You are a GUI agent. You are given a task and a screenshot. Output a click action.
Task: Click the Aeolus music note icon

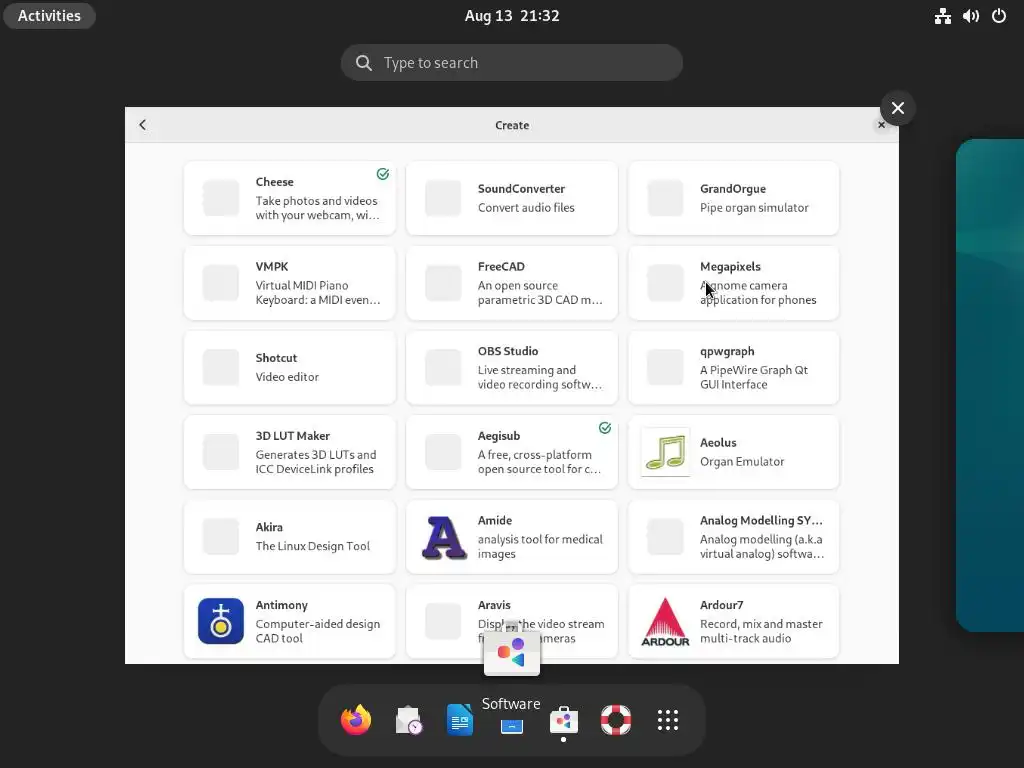point(665,452)
